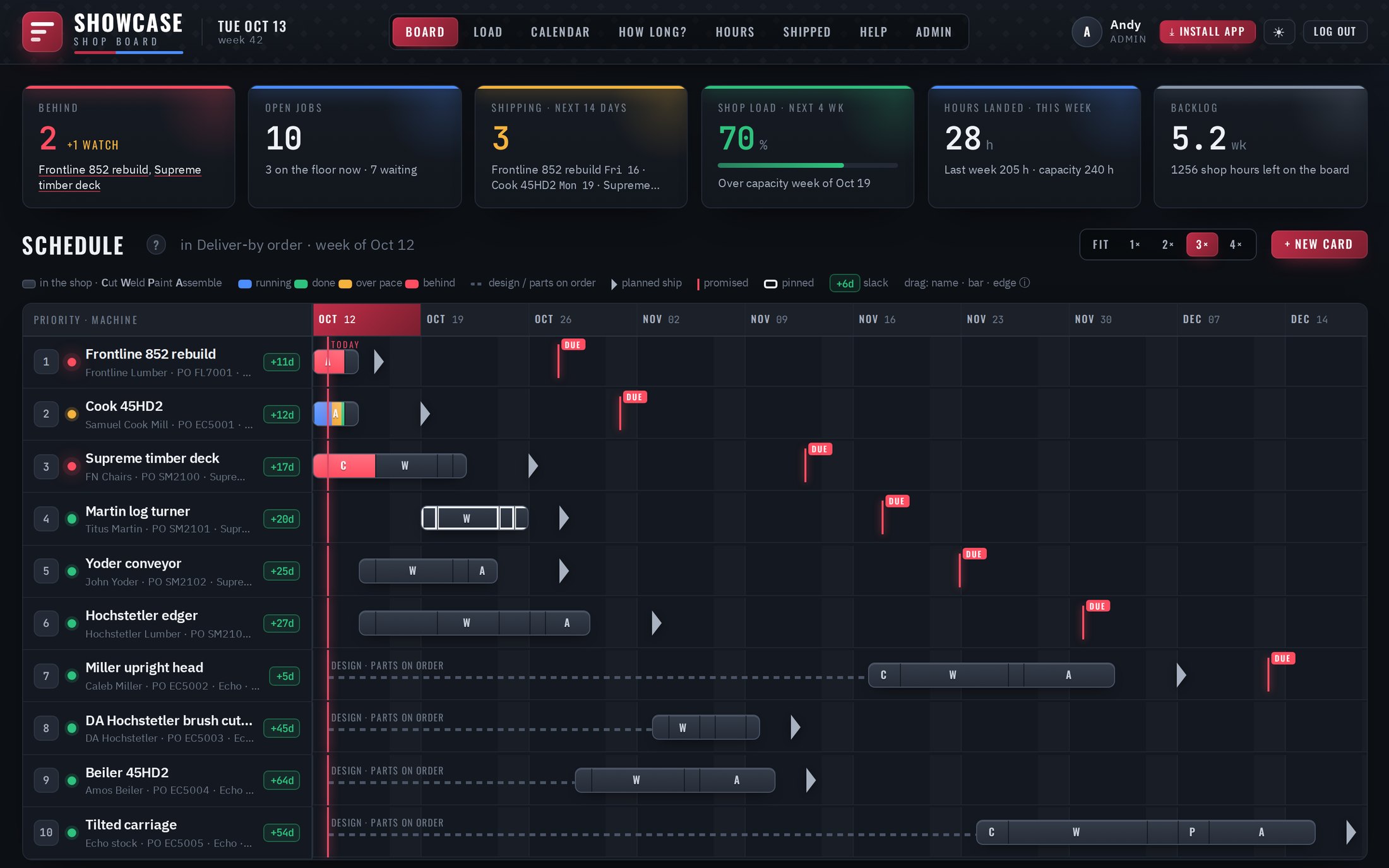Create a job with + New Card
1389x868 pixels.
point(1319,244)
